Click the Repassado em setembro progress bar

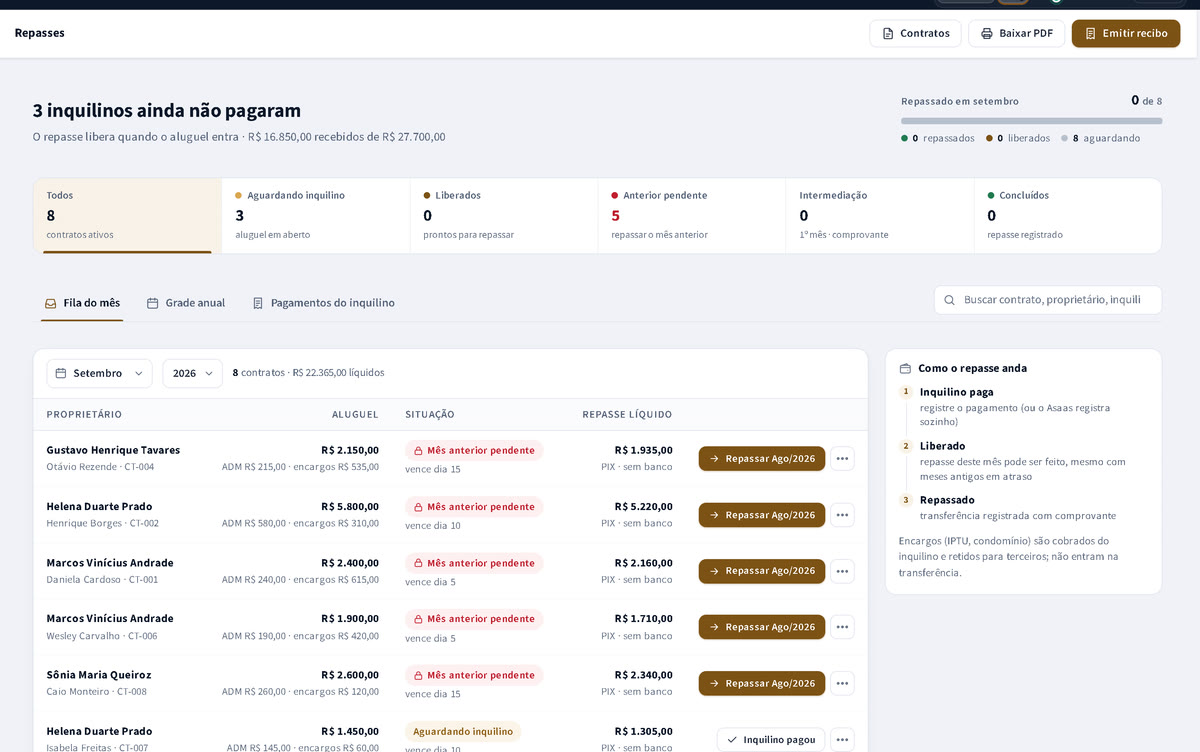pos(1031,121)
